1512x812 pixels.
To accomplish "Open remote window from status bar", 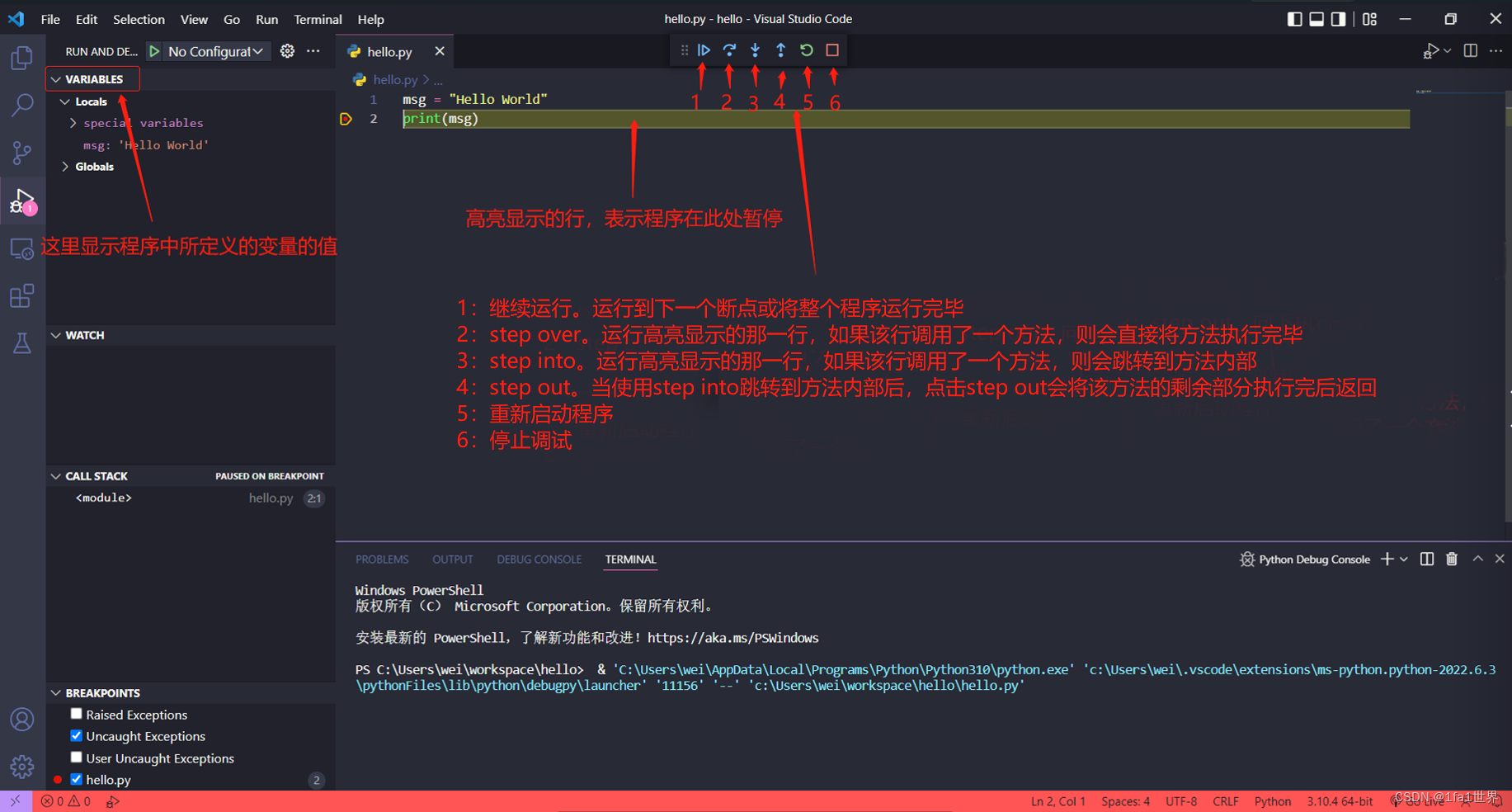I will point(16,801).
